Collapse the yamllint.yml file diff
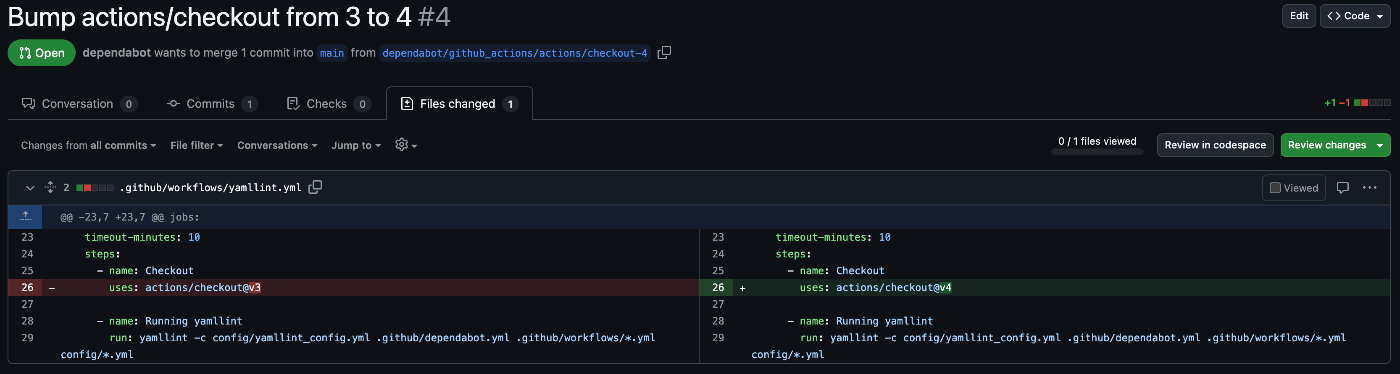1400x374 pixels. 29,187
